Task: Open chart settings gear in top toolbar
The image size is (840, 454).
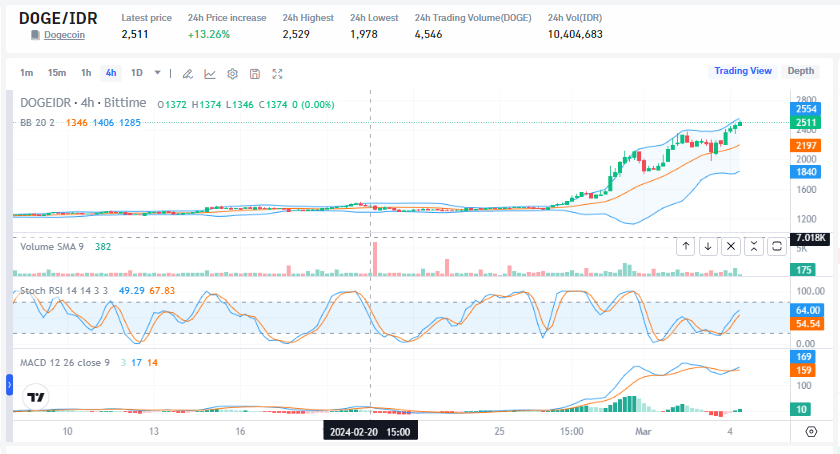Action: click(x=232, y=73)
